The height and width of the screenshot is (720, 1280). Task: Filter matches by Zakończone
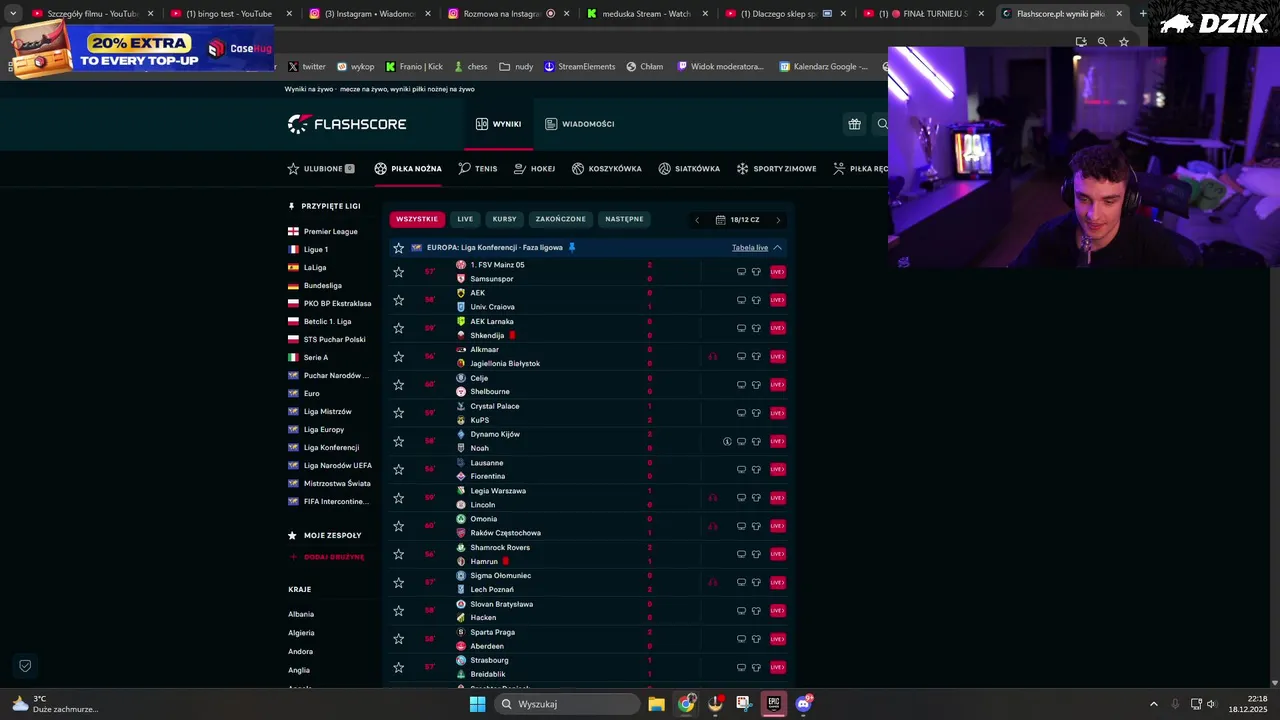(560, 219)
